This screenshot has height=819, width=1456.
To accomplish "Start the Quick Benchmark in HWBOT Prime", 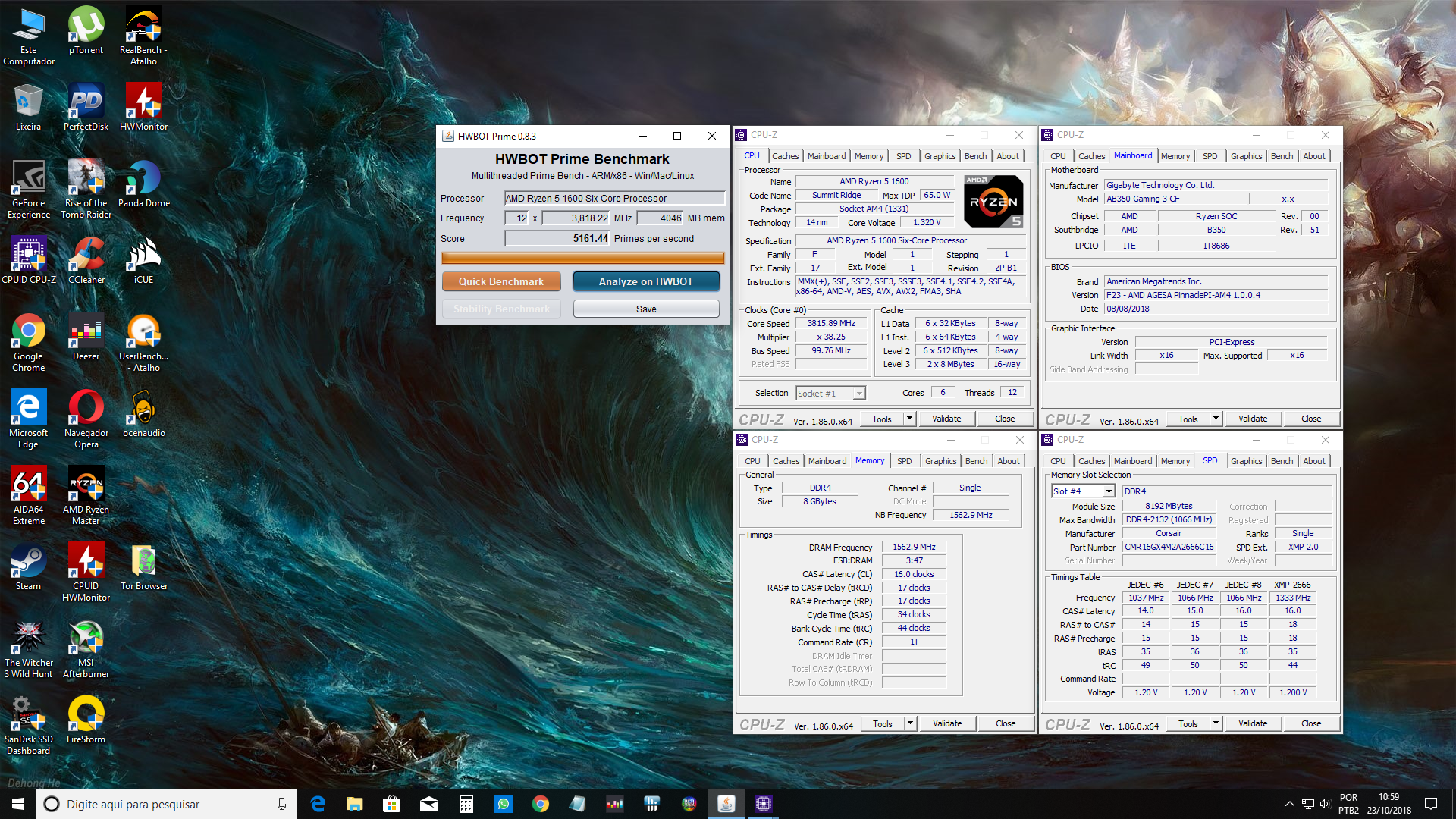I will pyautogui.click(x=501, y=281).
